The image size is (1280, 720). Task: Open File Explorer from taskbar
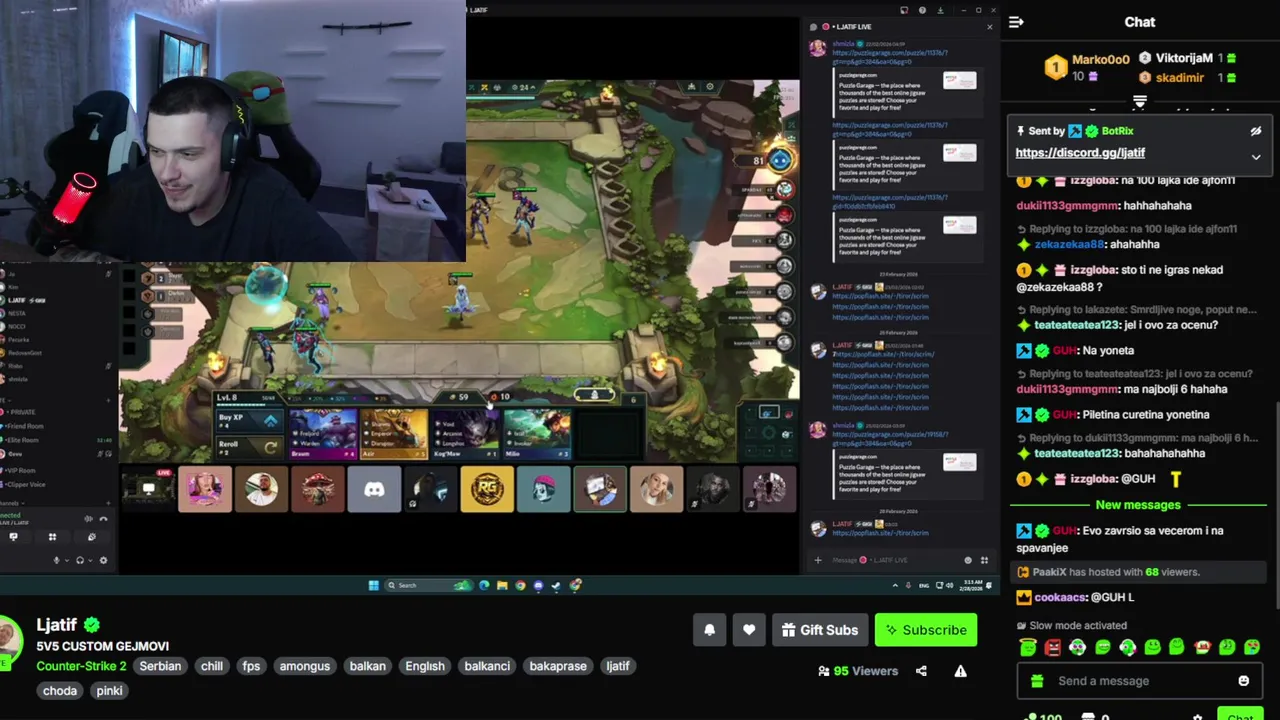[x=502, y=585]
